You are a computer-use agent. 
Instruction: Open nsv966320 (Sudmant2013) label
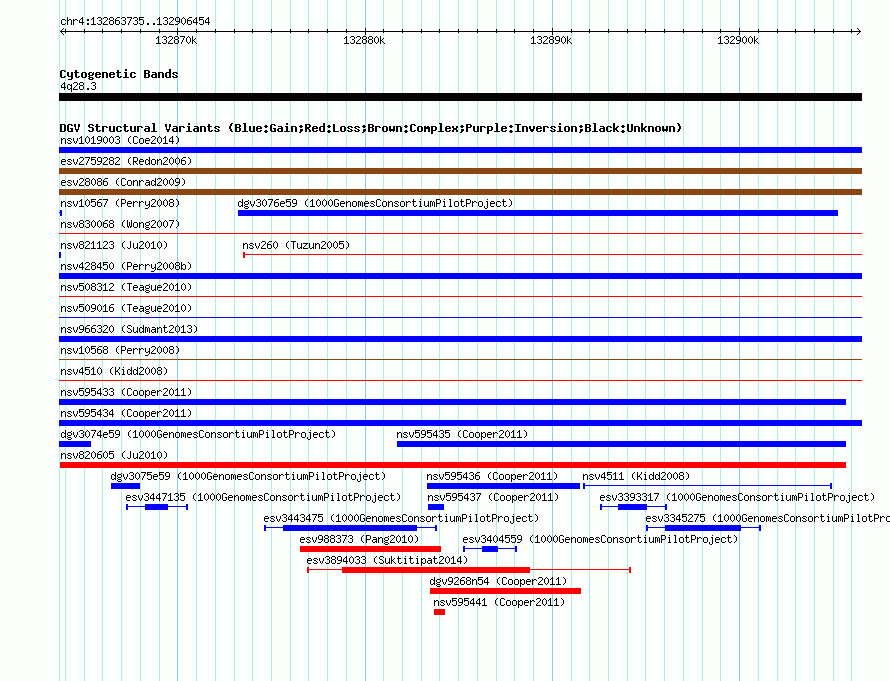[129, 329]
